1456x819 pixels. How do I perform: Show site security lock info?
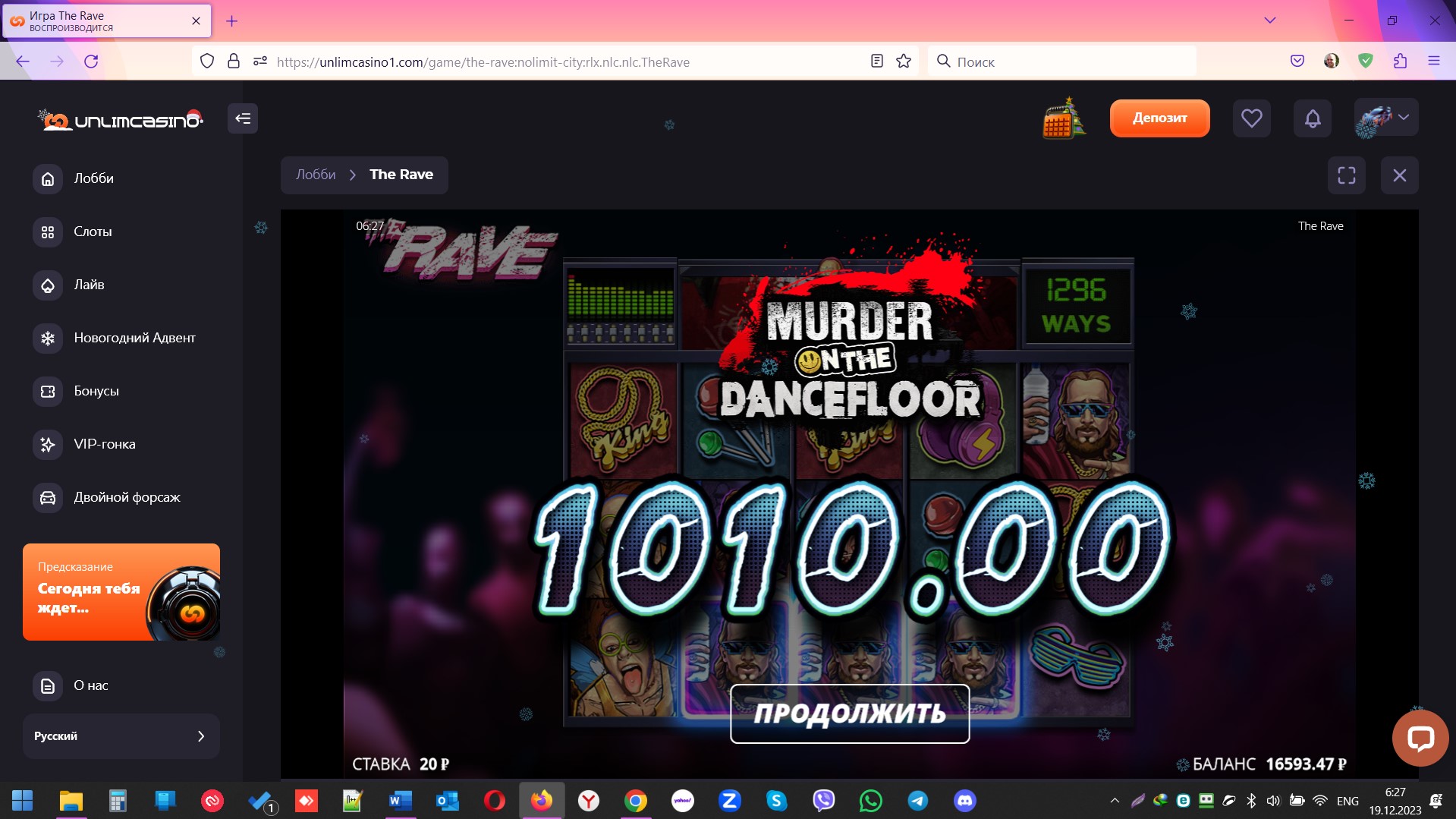coord(234,61)
